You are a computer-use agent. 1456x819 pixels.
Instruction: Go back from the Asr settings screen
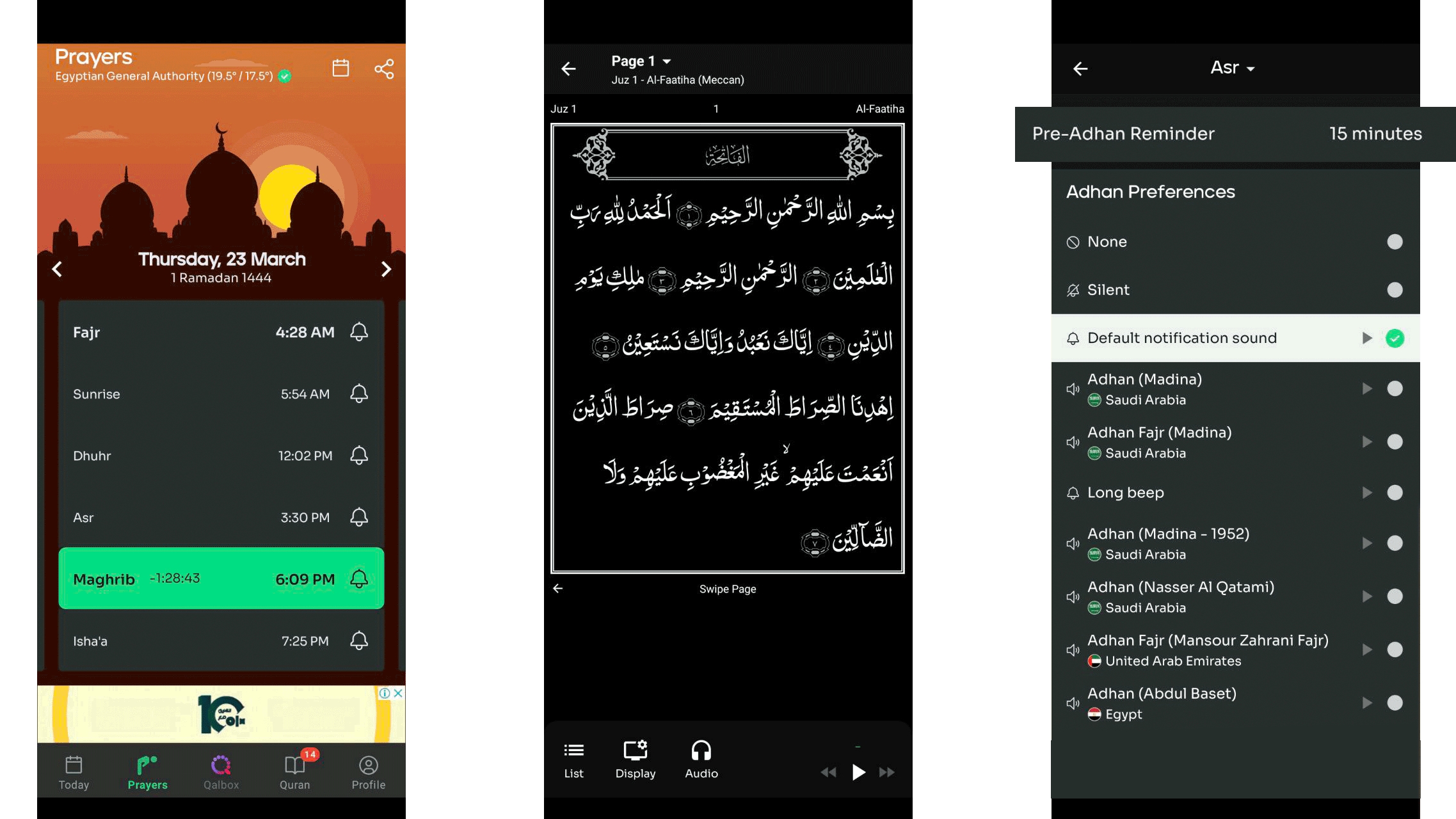coord(1080,68)
